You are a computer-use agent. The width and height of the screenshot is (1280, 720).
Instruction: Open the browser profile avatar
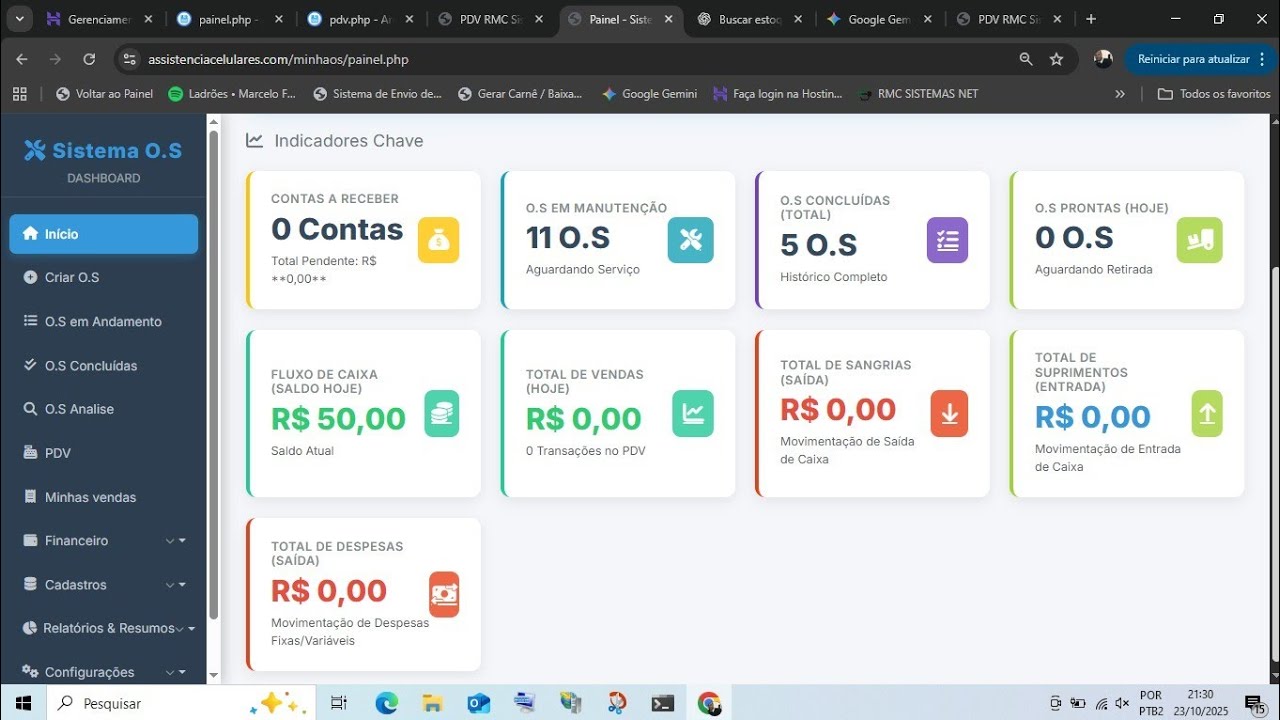tap(1103, 59)
